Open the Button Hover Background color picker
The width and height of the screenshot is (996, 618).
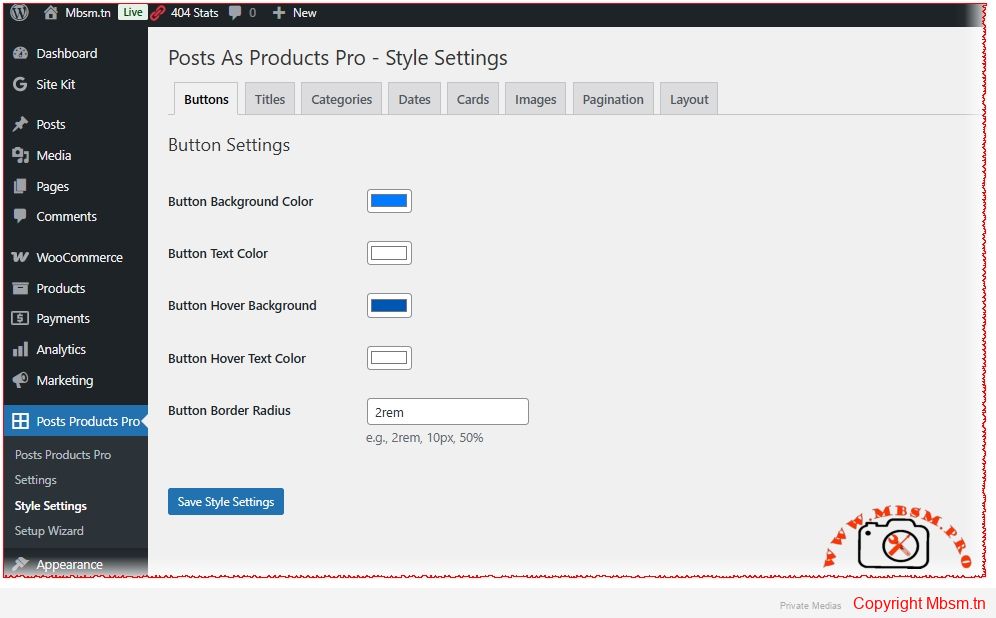point(389,305)
